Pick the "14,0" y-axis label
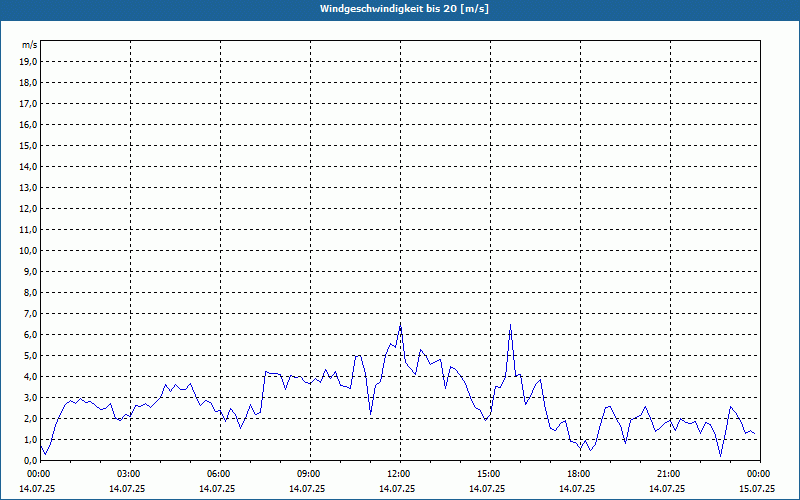 (29, 166)
